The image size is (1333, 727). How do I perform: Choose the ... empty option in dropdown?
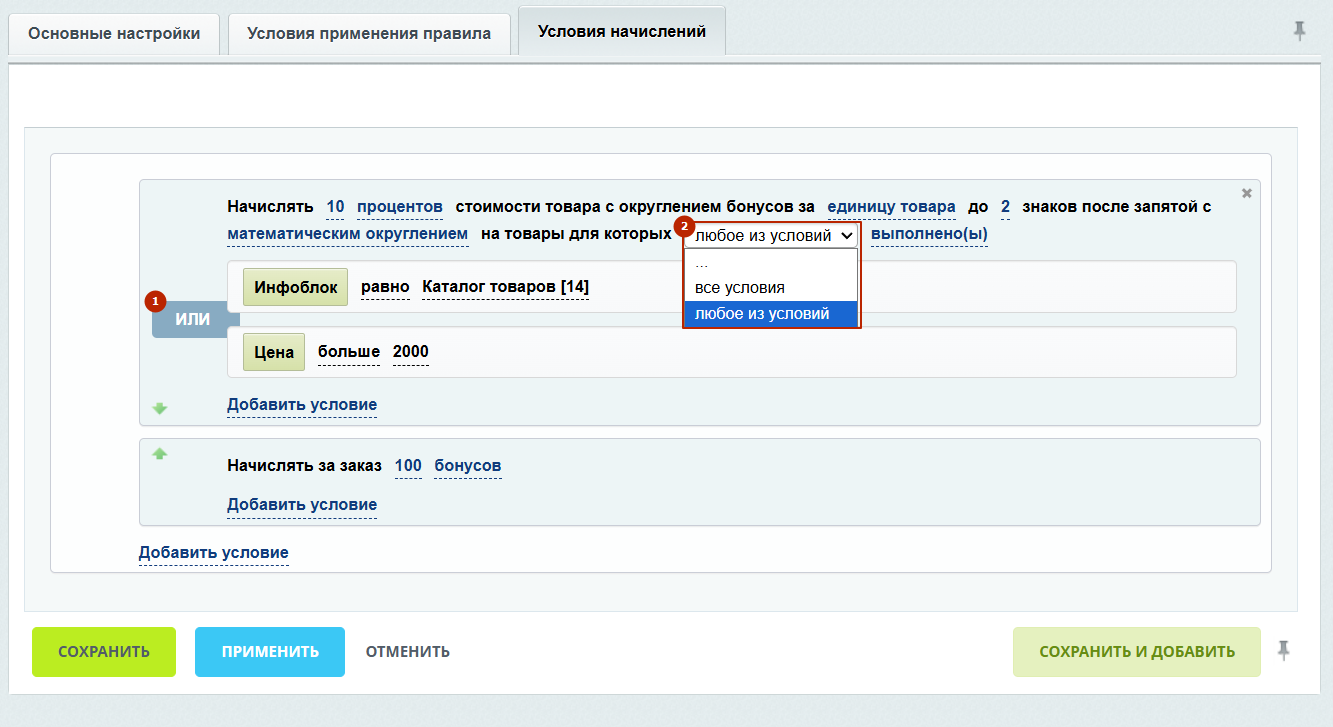[x=702, y=263]
